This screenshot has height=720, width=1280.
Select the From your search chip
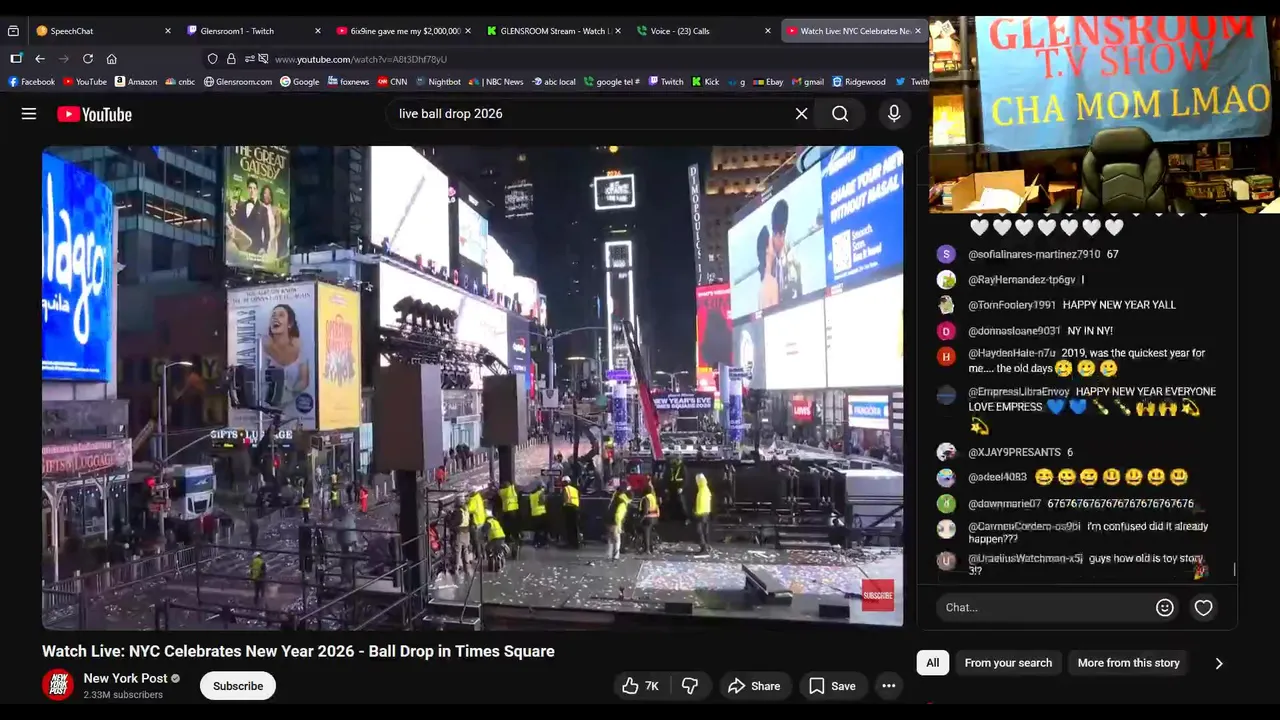coord(1008,663)
